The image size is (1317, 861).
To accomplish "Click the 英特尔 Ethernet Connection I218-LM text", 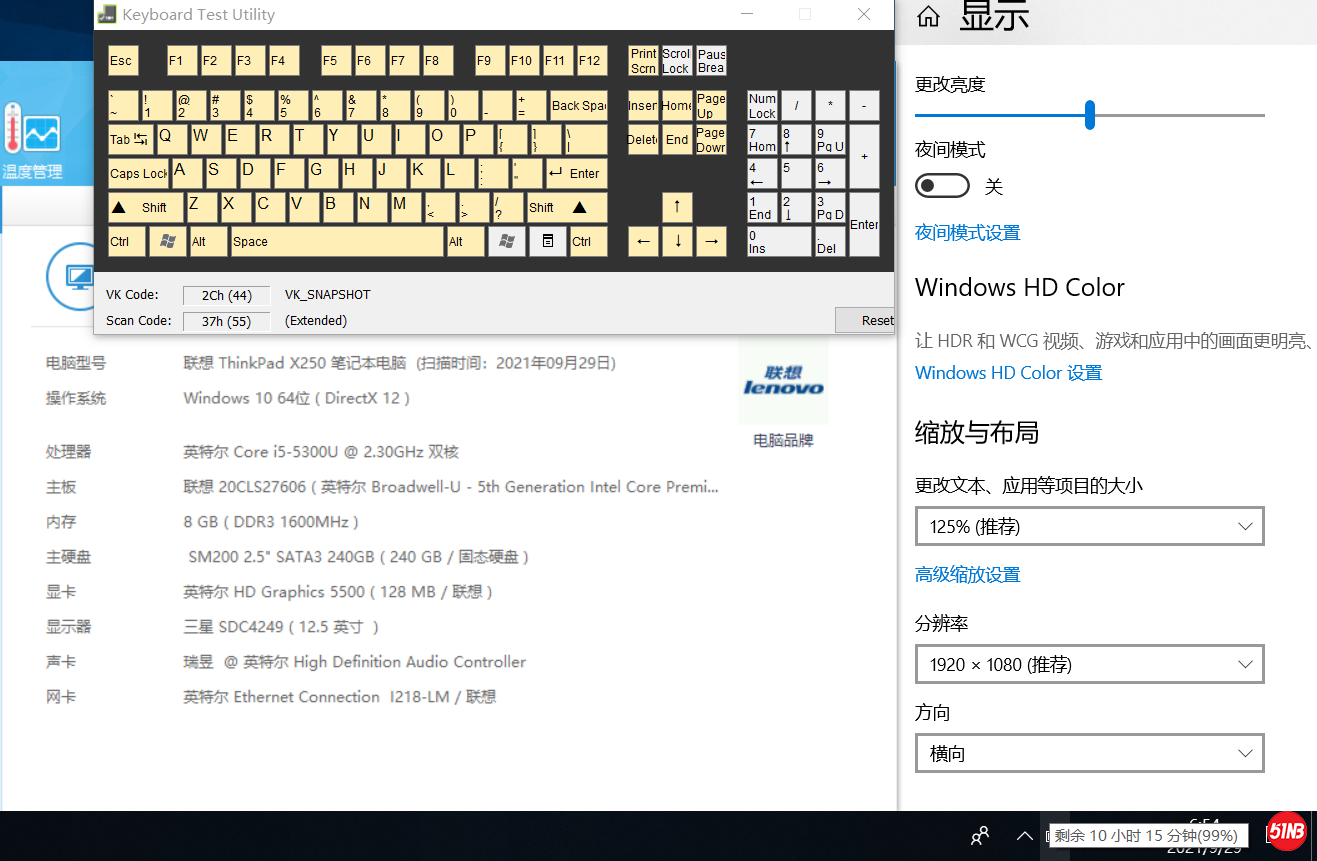I will click(340, 697).
